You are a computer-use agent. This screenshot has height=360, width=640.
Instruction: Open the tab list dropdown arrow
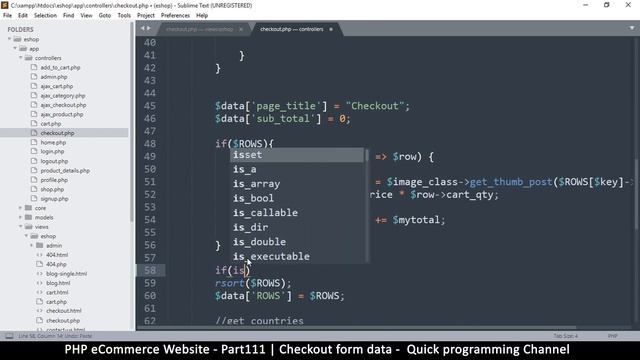632,28
